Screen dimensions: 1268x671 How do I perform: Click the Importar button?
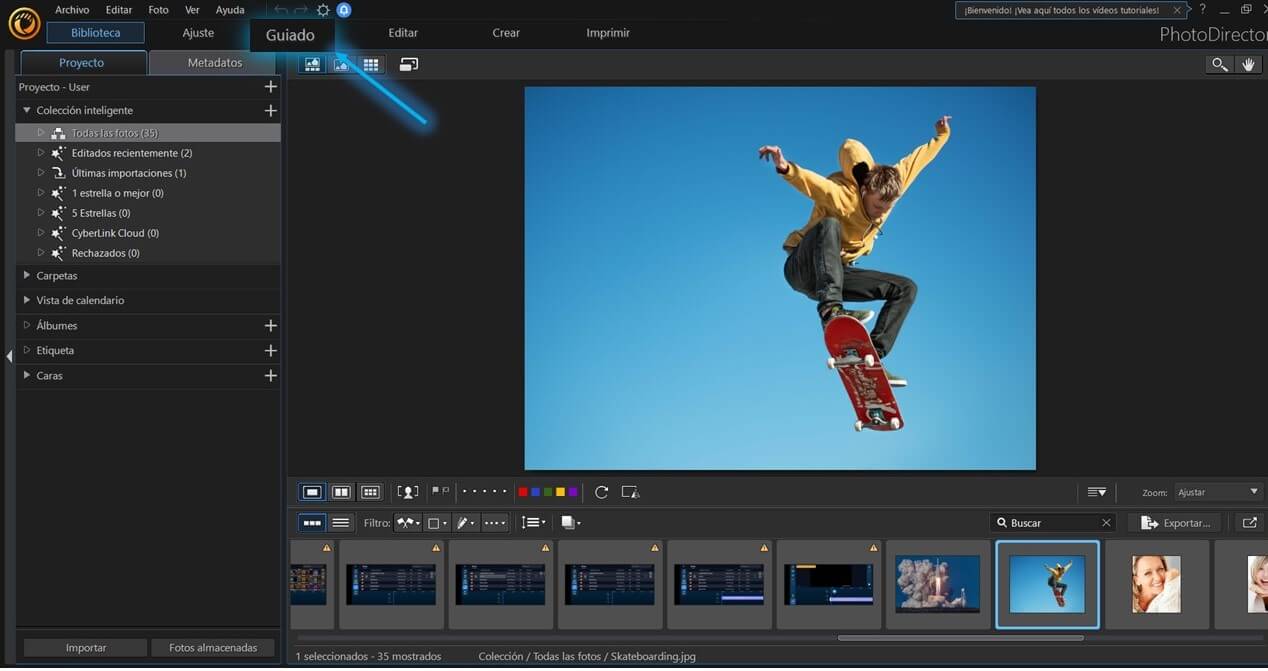pyautogui.click(x=86, y=647)
